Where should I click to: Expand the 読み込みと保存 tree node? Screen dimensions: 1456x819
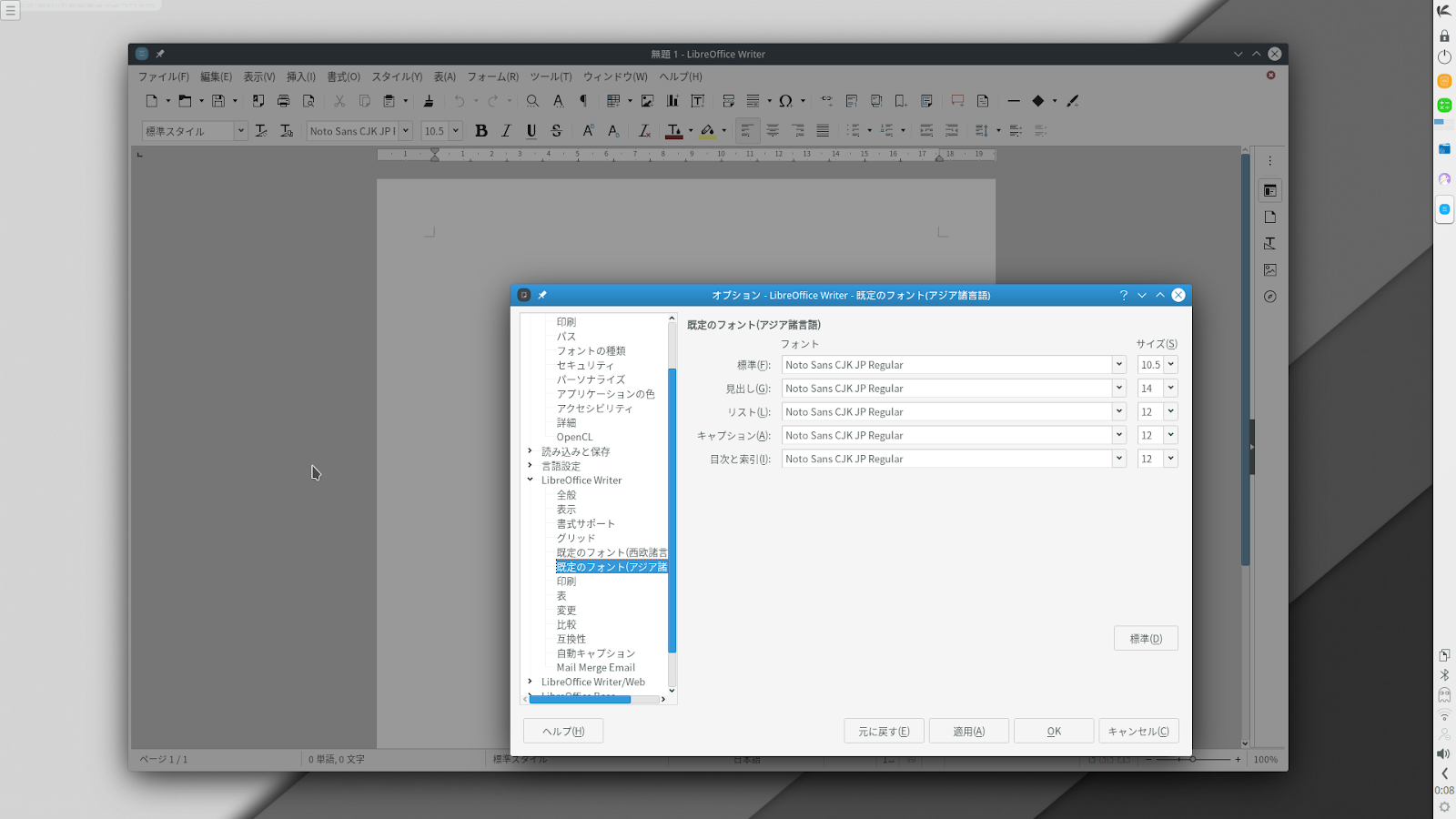click(x=531, y=451)
